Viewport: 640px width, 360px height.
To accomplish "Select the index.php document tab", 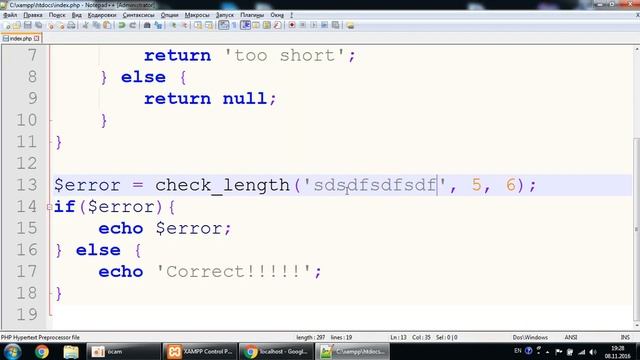I will click(20, 38).
